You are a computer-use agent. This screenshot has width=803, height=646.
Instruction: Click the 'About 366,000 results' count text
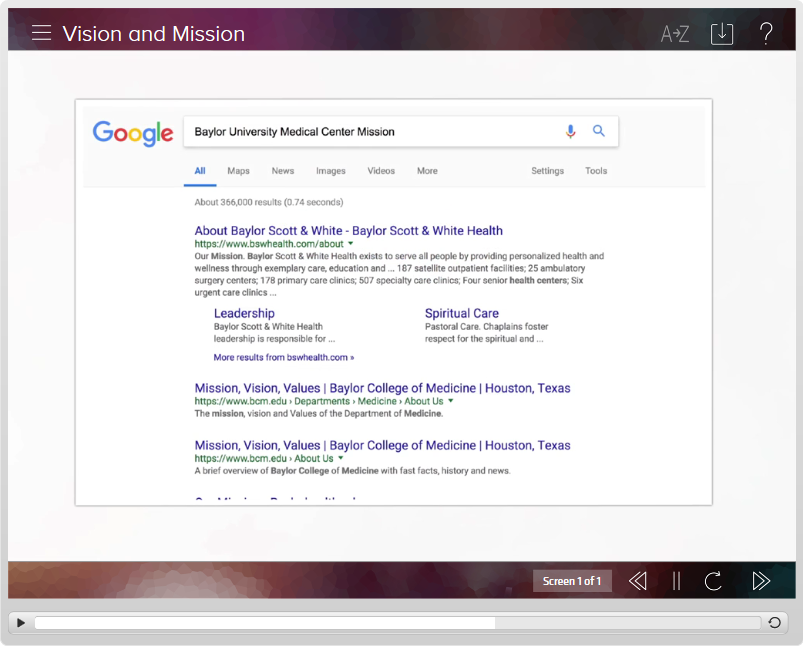tap(269, 202)
